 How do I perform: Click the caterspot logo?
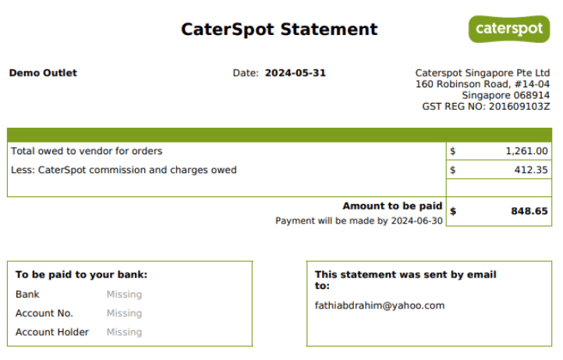[x=509, y=29]
